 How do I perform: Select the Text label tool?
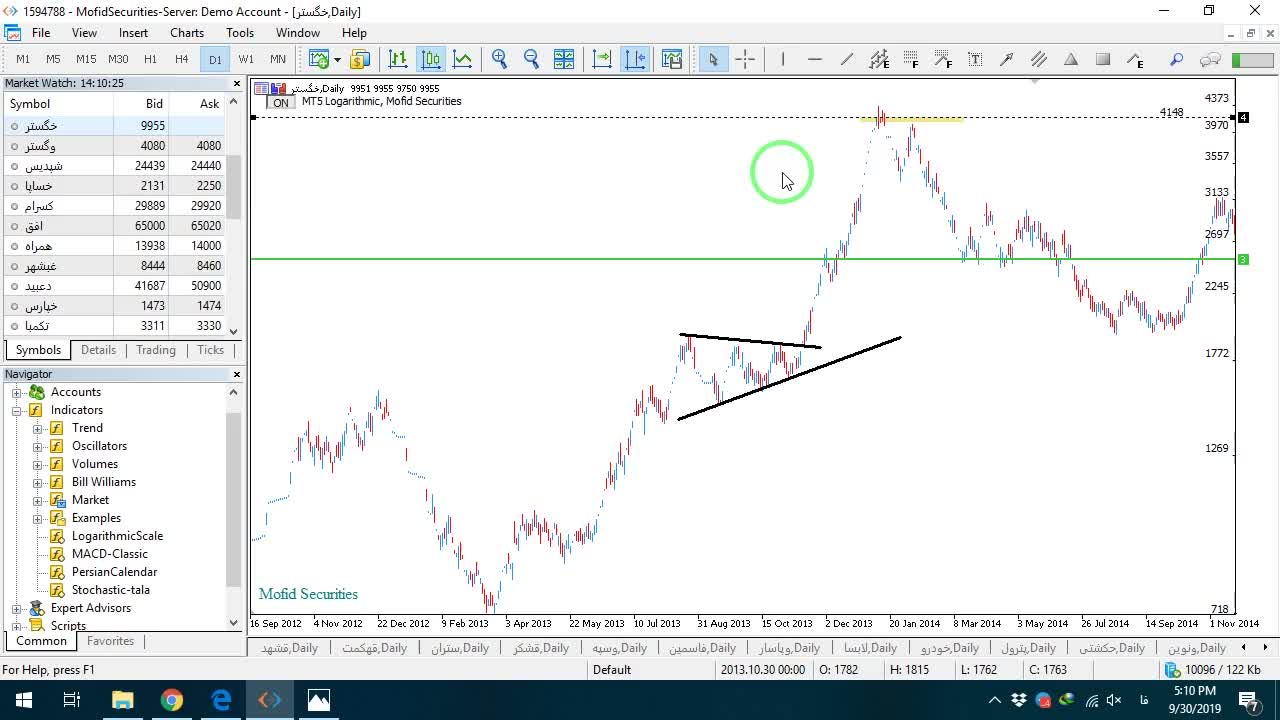tap(975, 59)
